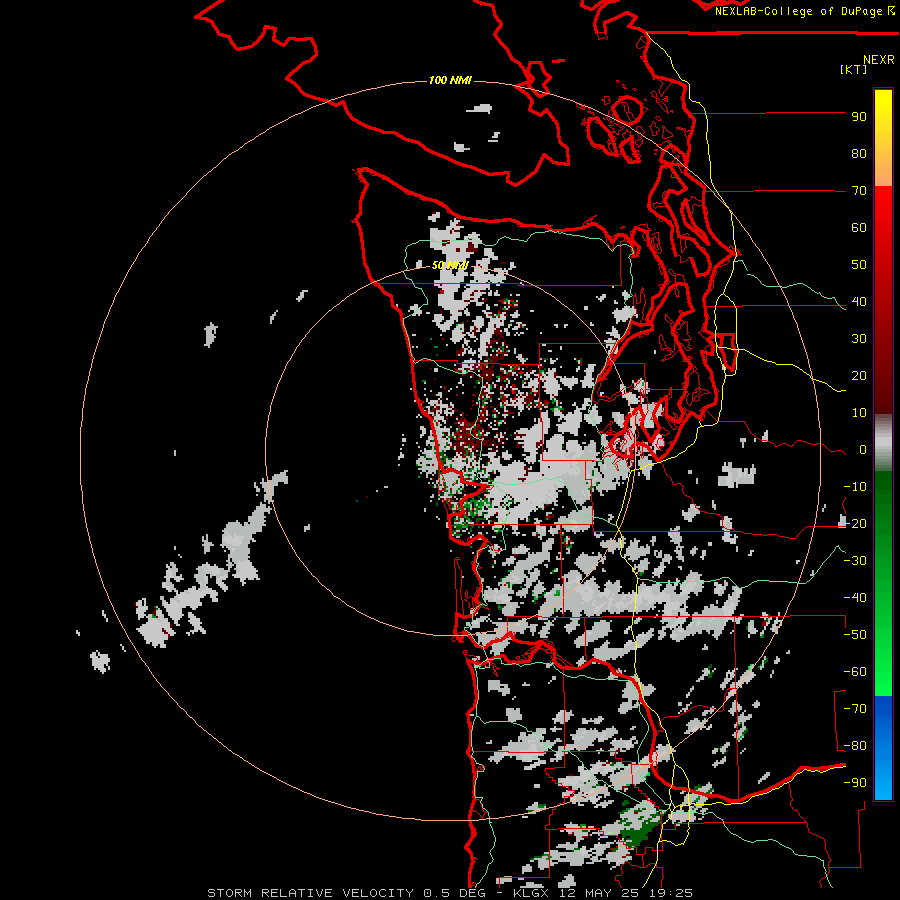The width and height of the screenshot is (900, 900).
Task: Click the -10 scale value
Action: [x=855, y=487]
